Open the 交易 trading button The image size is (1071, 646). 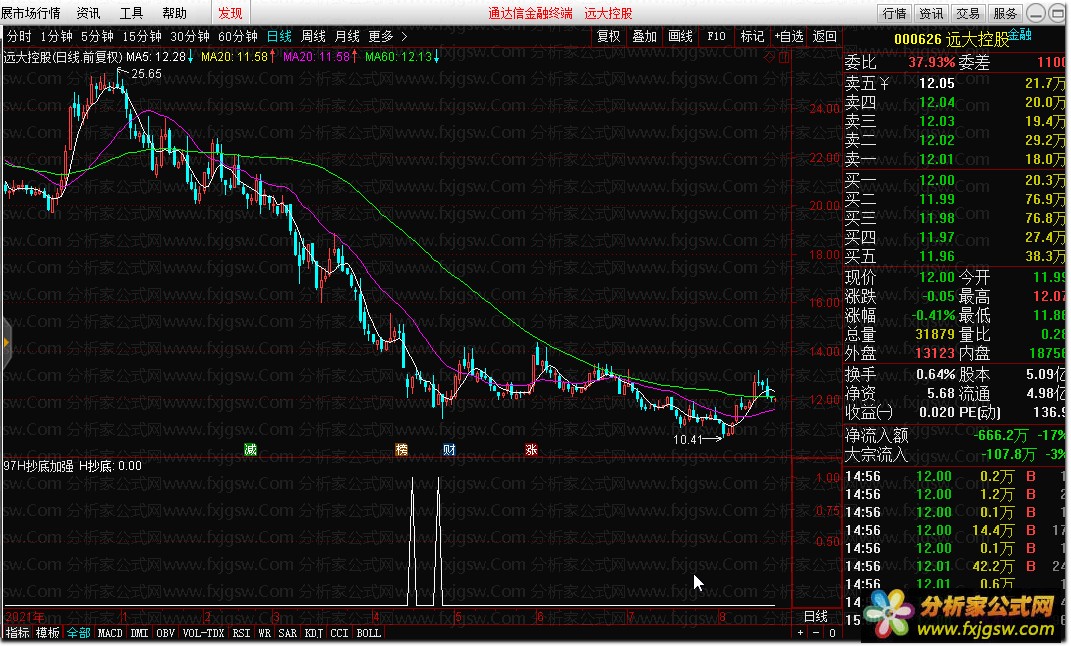[968, 13]
